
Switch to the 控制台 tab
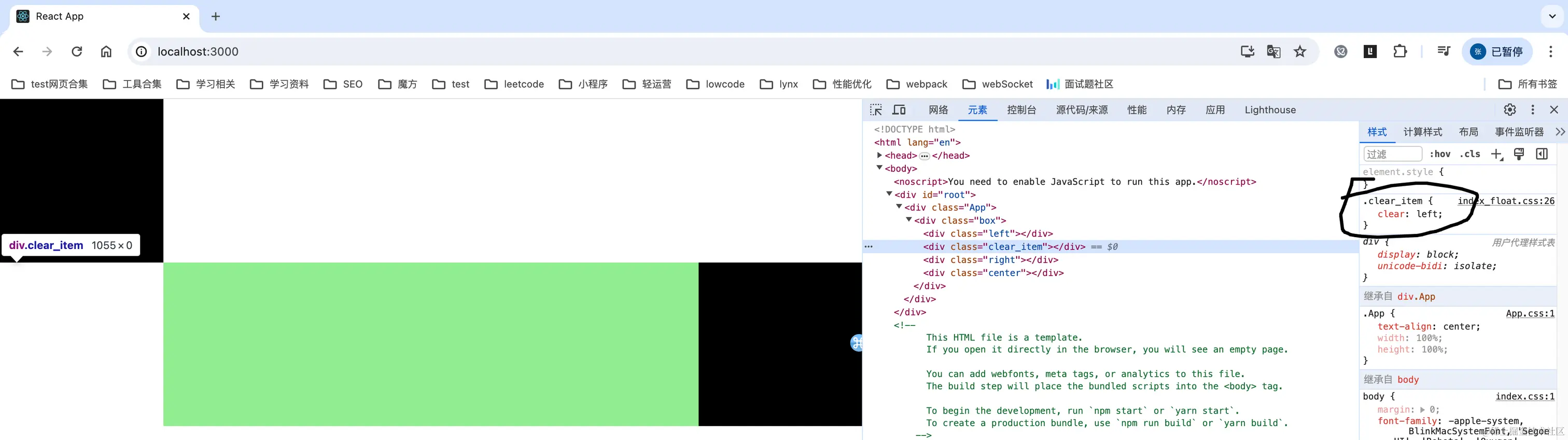[1021, 109]
